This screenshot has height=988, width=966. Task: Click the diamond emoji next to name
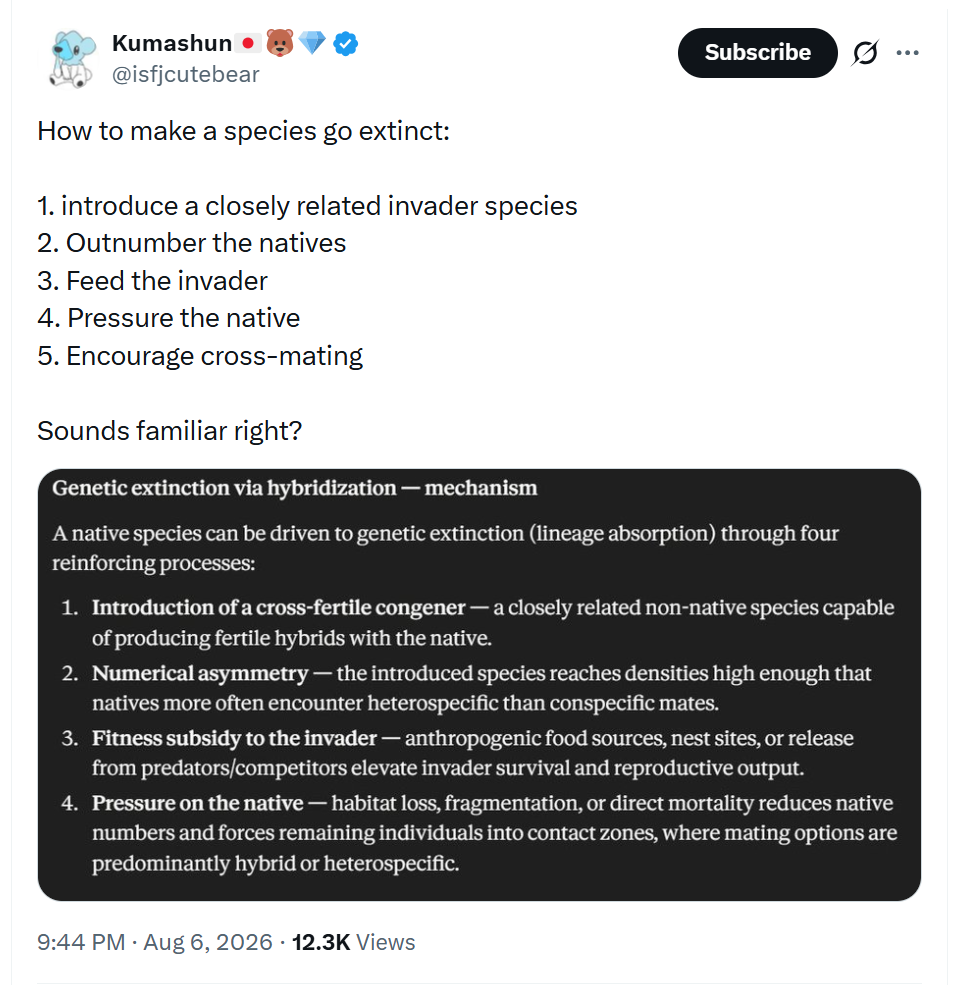click(312, 43)
